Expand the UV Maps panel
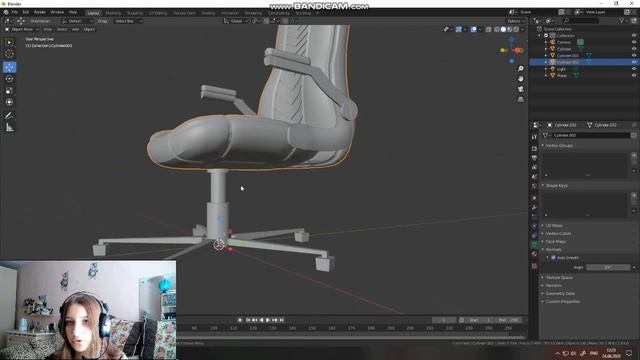Image resolution: width=640 pixels, height=360 pixels. 554,225
